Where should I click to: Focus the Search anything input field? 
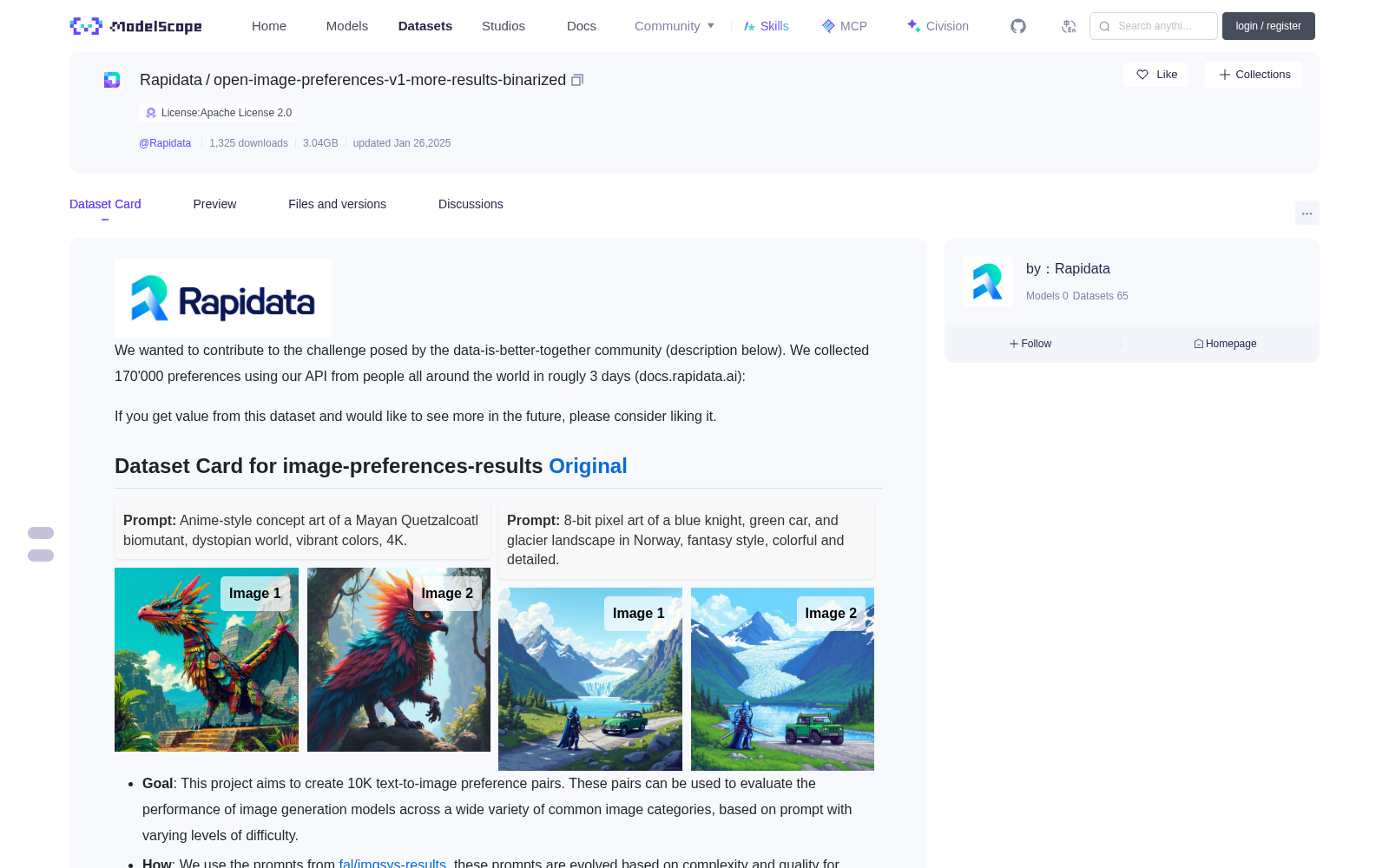click(x=1154, y=26)
